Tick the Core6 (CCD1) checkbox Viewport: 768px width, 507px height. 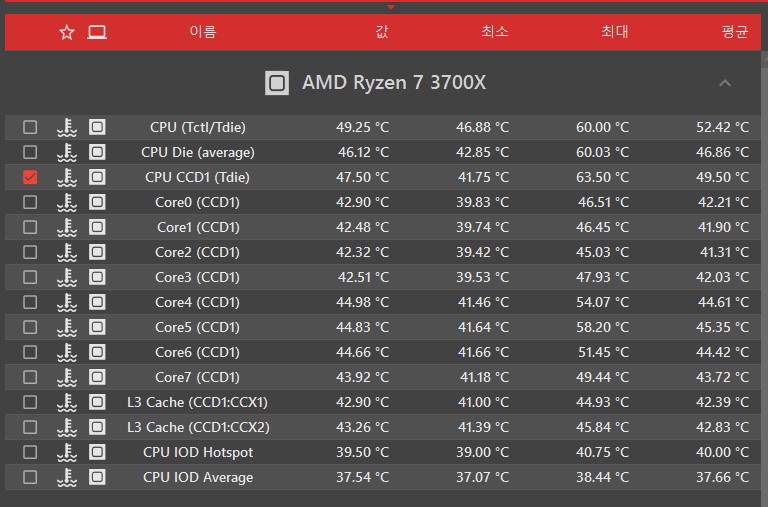click(x=30, y=352)
